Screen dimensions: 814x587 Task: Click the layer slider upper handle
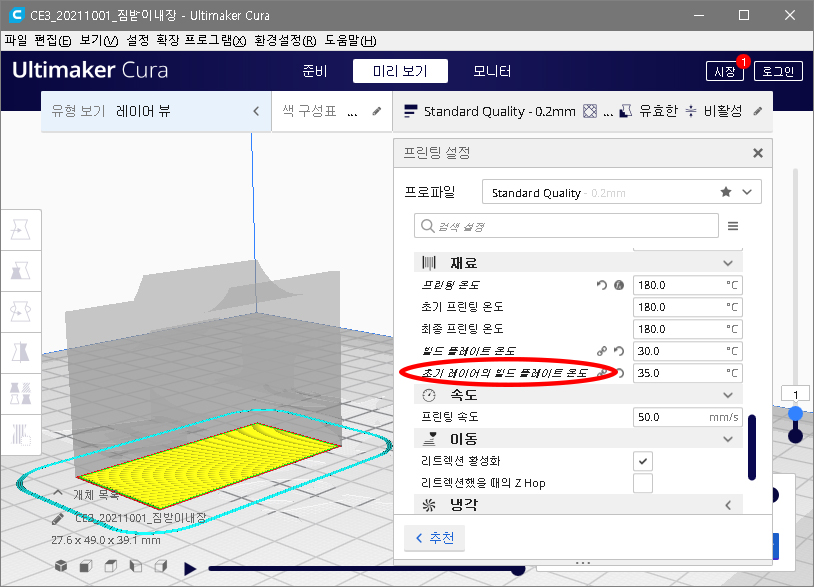(795, 414)
